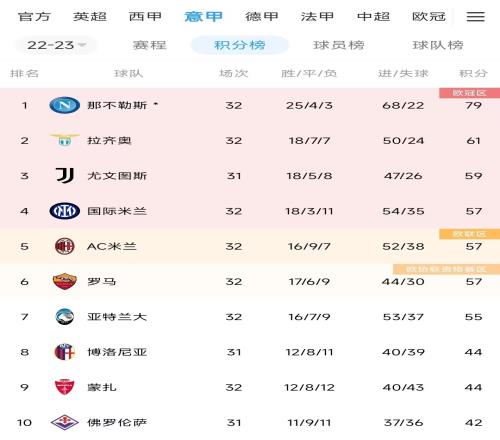Image resolution: width=500 pixels, height=440 pixels.
Task: Click Bologna's 12/8/11 record
Action: point(309,352)
